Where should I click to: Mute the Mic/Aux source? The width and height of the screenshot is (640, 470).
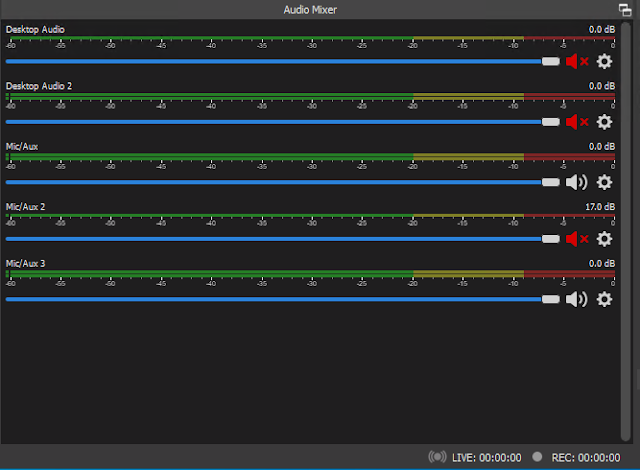tap(576, 182)
